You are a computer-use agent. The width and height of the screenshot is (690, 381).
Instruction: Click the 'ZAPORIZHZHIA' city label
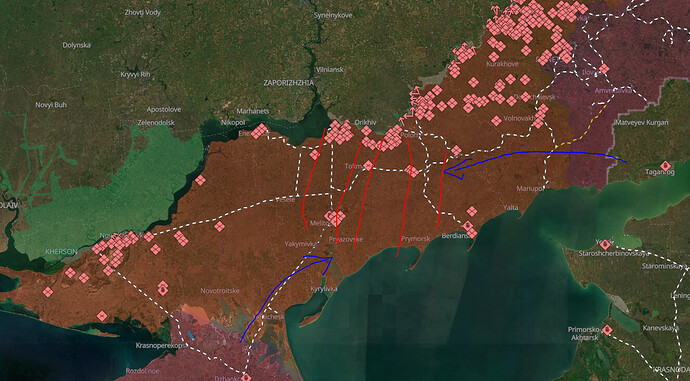coord(289,83)
